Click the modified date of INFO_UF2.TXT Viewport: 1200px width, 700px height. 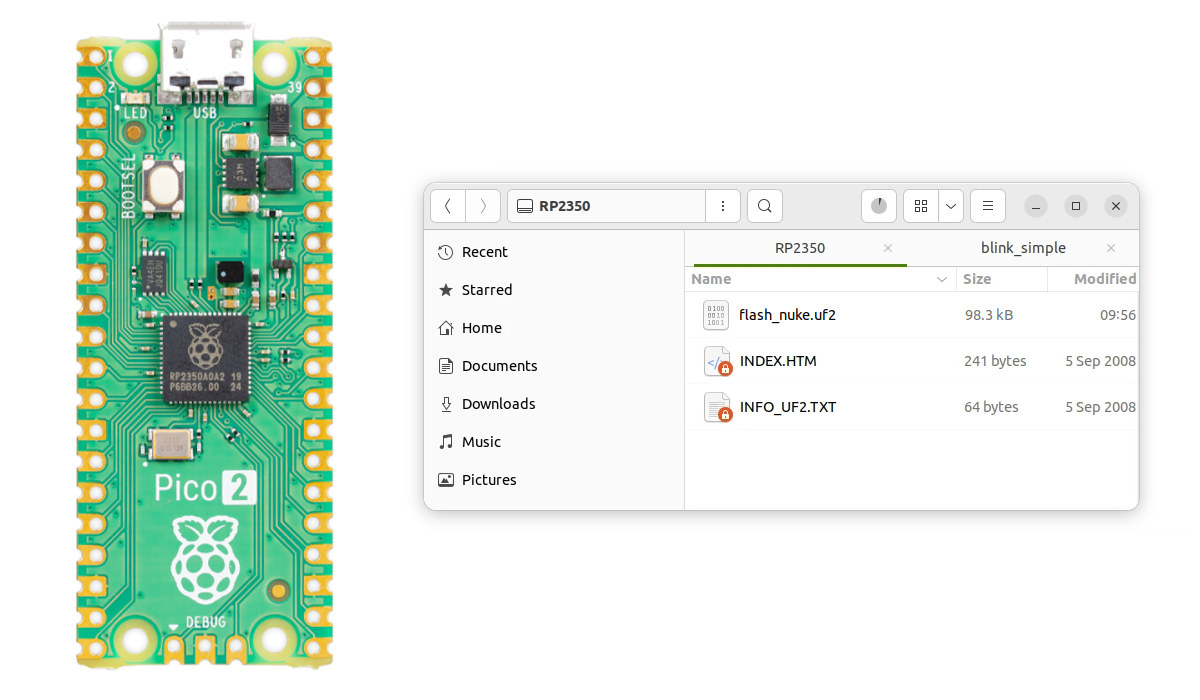pos(1100,407)
